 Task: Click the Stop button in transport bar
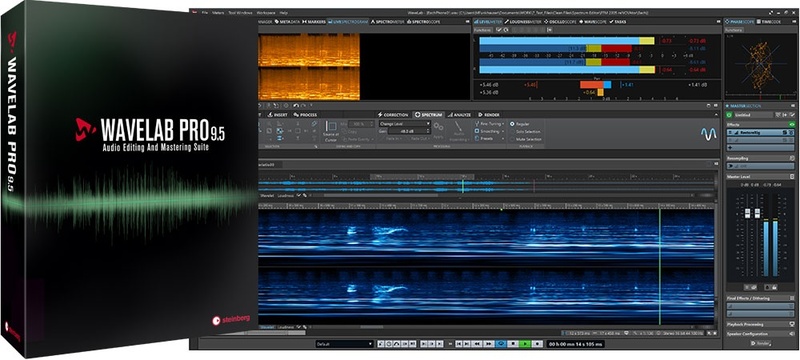513,344
